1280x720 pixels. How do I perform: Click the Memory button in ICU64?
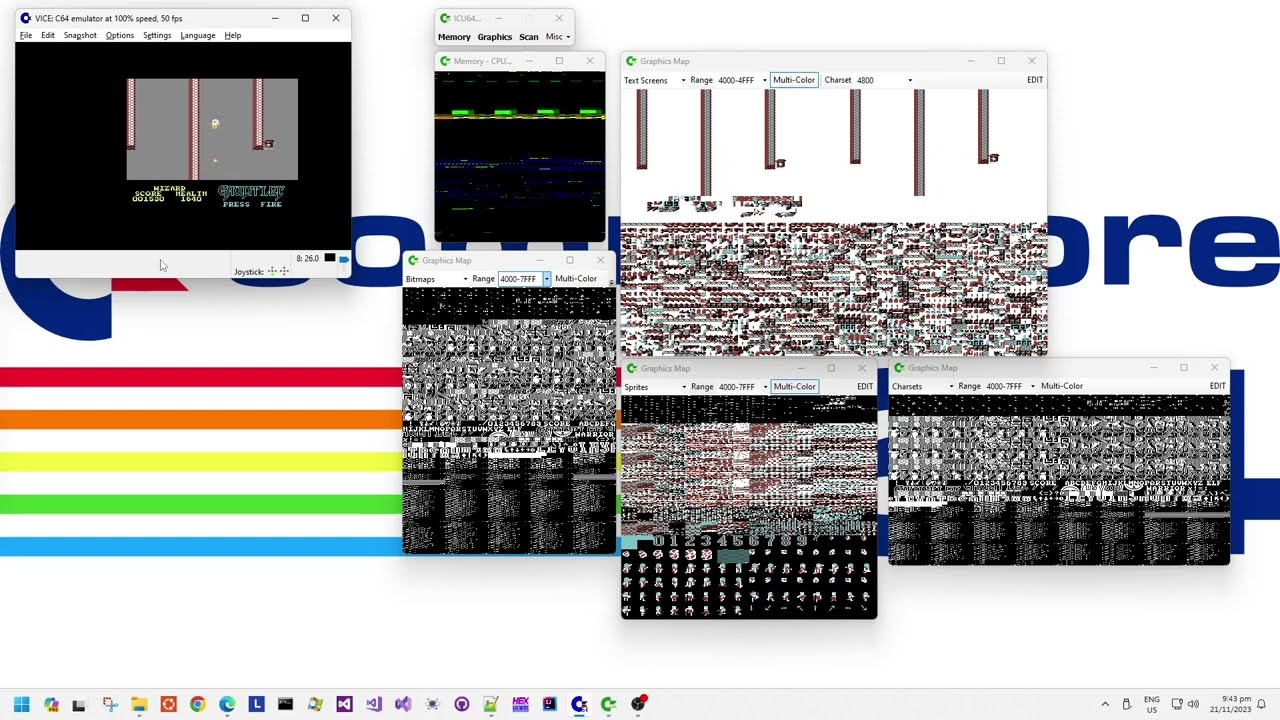454,37
